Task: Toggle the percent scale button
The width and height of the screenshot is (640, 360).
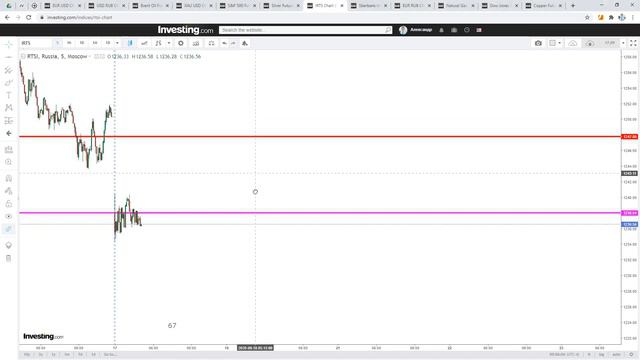Action: pos(589,355)
